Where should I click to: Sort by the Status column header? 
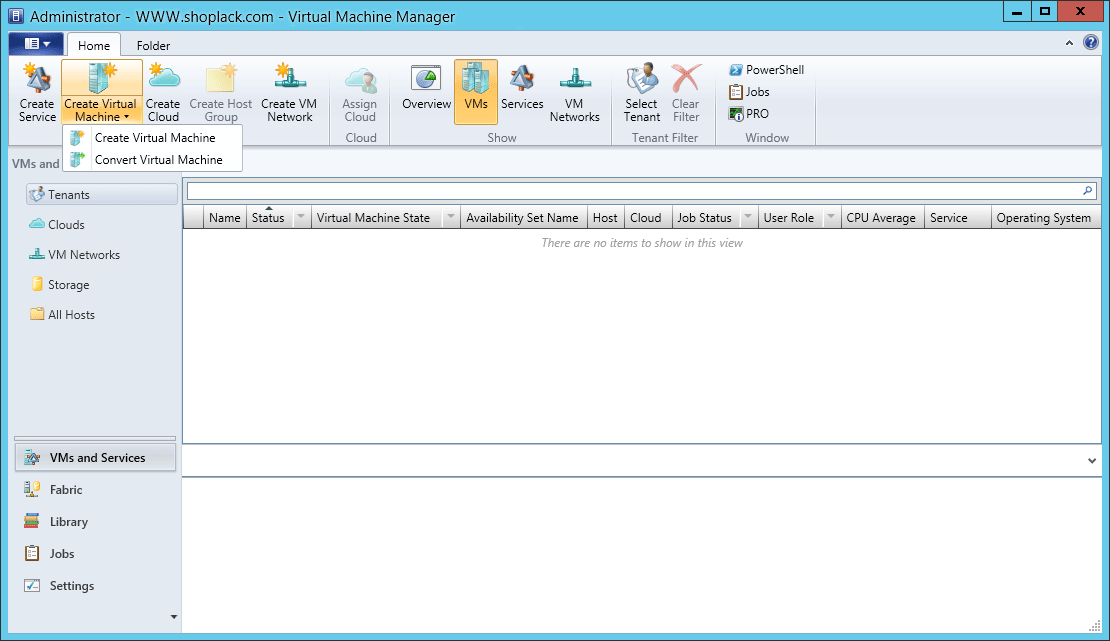269,217
